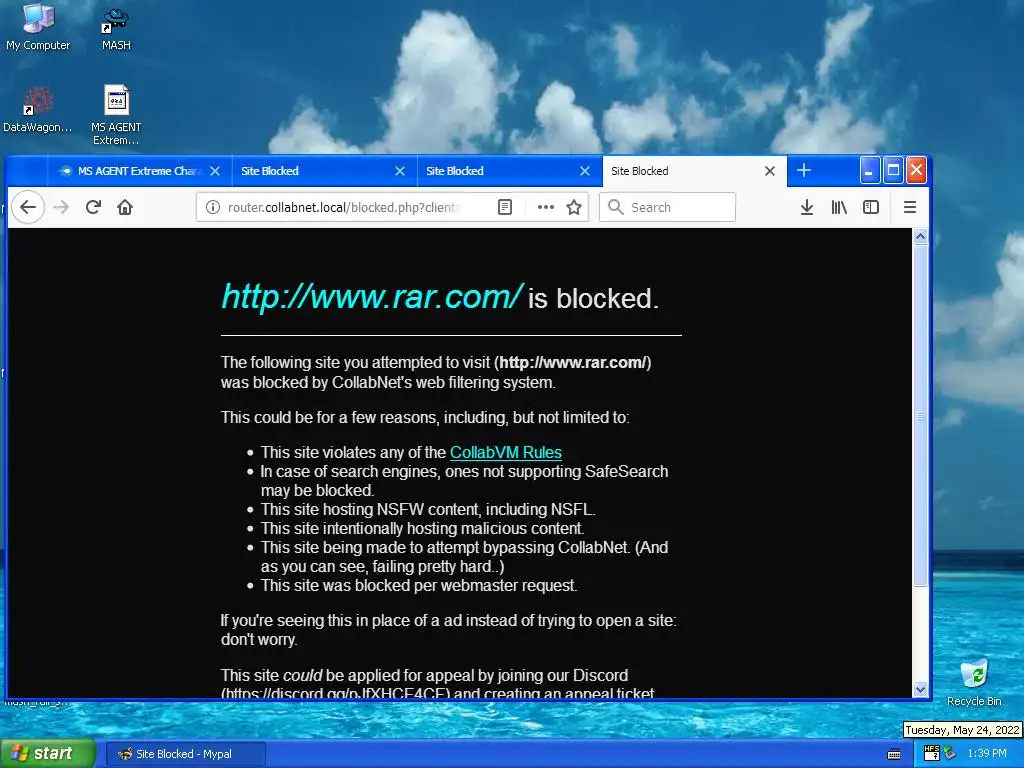This screenshot has height=768, width=1024.
Task: Open the Windows start menu
Action: [48, 754]
